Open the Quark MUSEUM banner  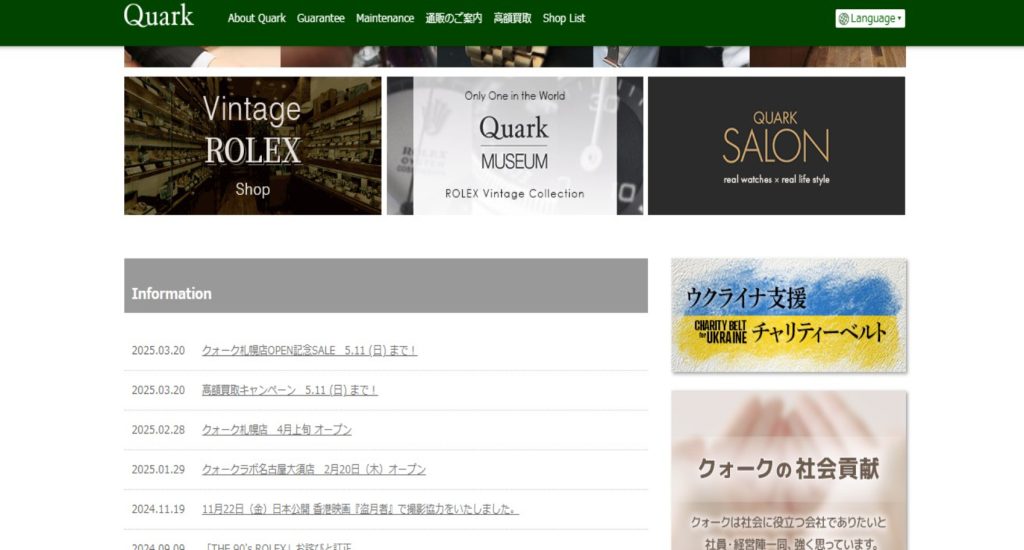tap(515, 146)
